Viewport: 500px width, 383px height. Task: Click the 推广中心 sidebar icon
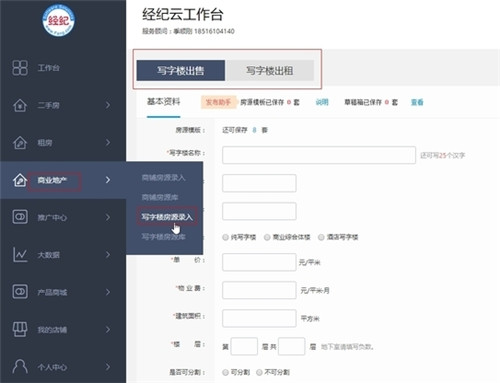point(20,217)
